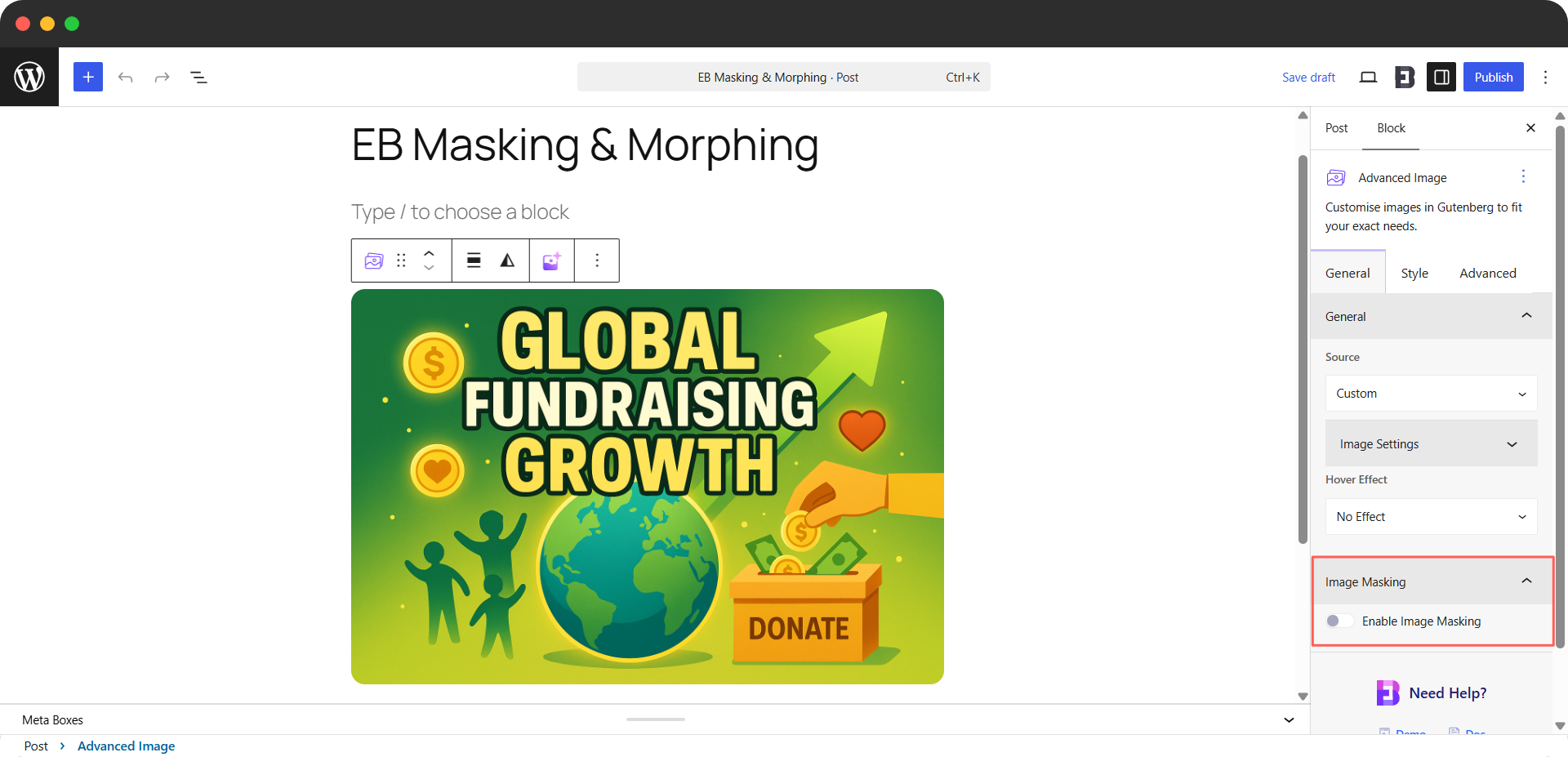Open the Hover Effect dropdown
This screenshot has height=757, width=1568.
pyautogui.click(x=1431, y=517)
